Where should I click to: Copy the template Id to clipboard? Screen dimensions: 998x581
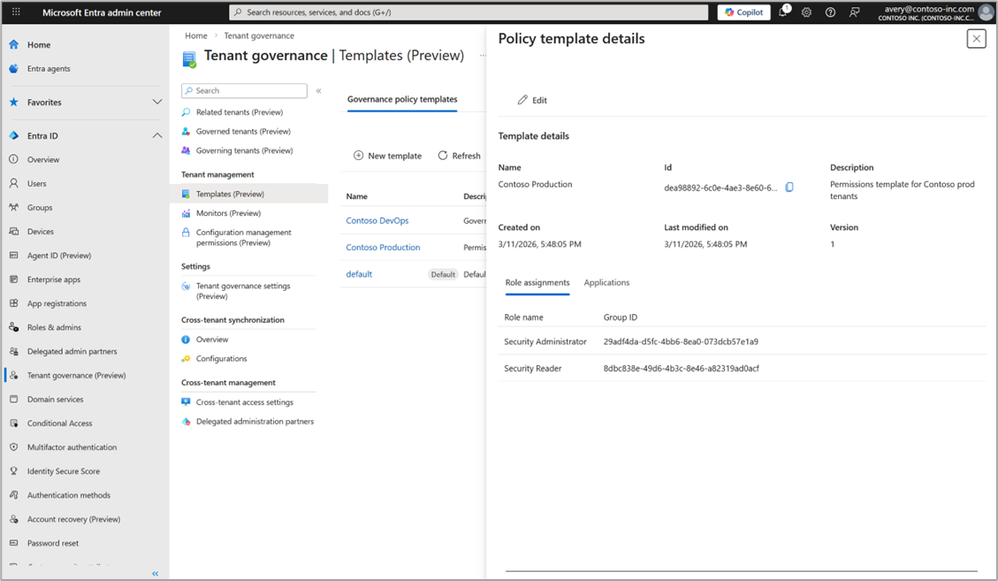[789, 187]
